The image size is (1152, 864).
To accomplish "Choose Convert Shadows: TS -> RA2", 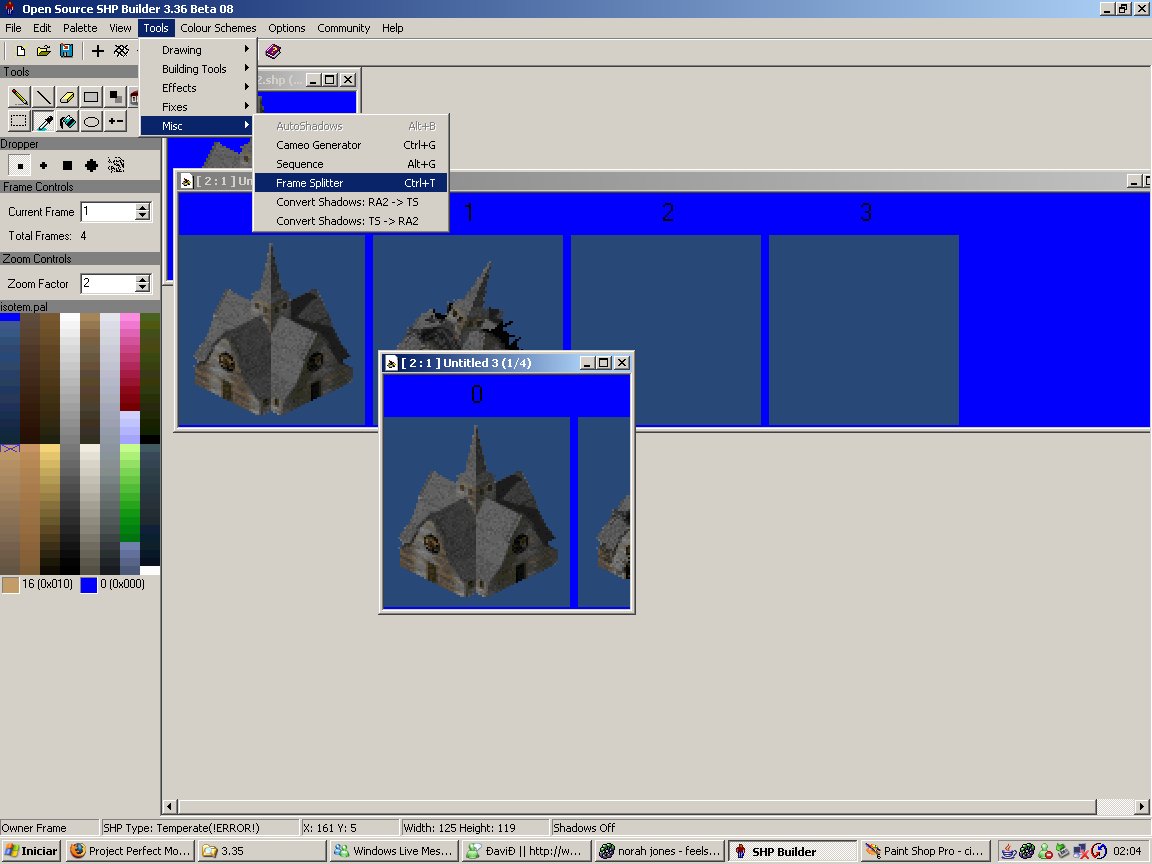I will (350, 221).
